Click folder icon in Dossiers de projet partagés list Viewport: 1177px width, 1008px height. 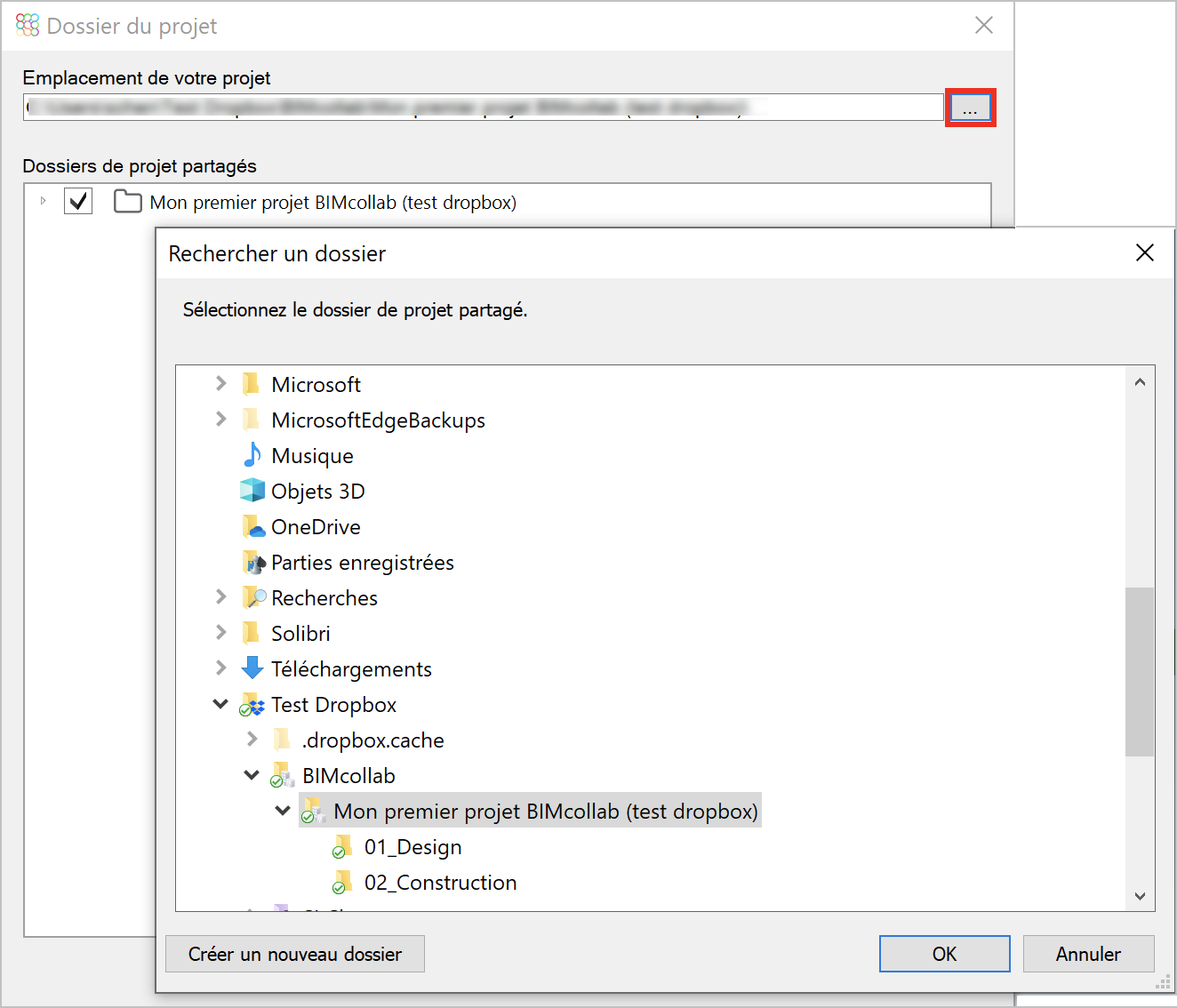128,202
